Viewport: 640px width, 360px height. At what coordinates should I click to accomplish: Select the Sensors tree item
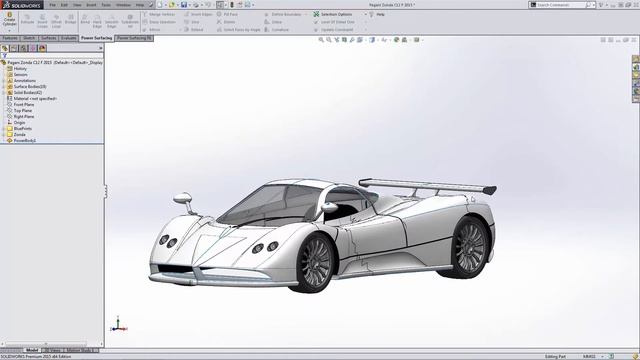coord(17,75)
